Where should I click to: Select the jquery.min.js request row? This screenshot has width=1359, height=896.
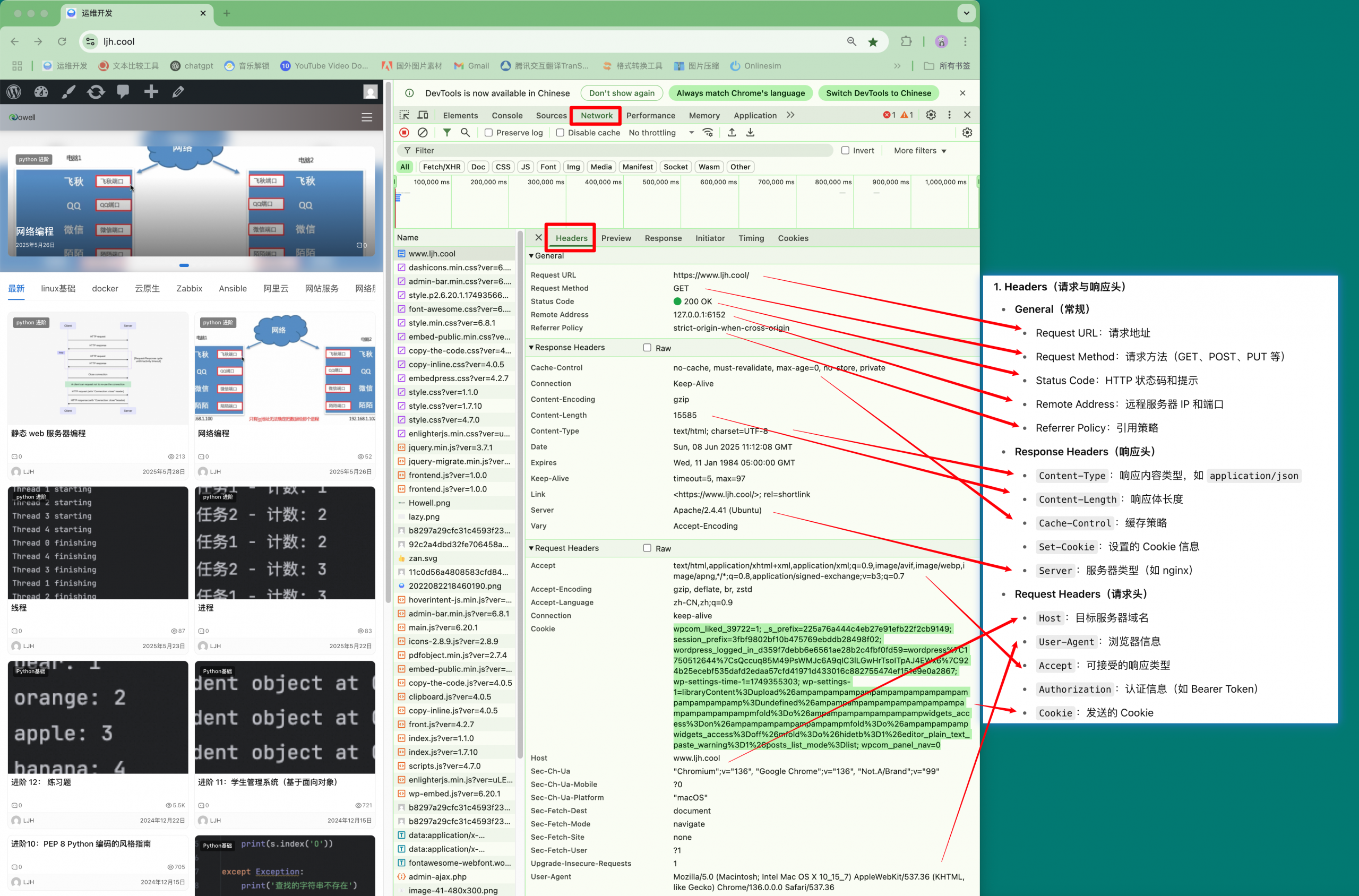(x=455, y=447)
